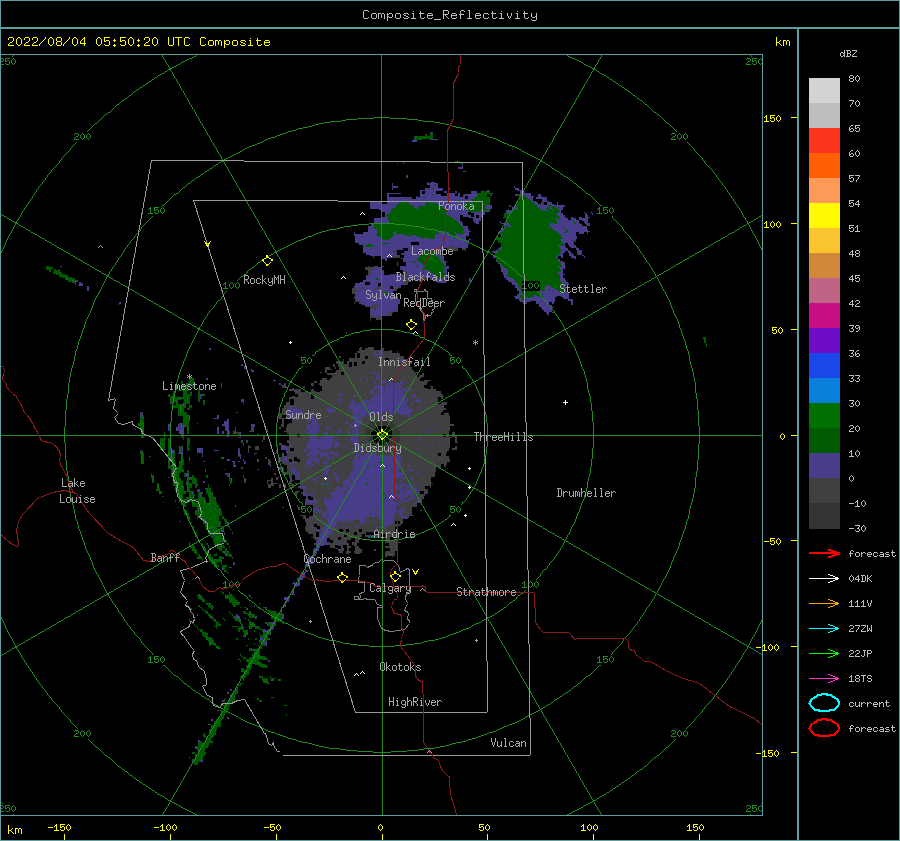Click the RedDeer city label
900x841 pixels.
pyautogui.click(x=424, y=303)
